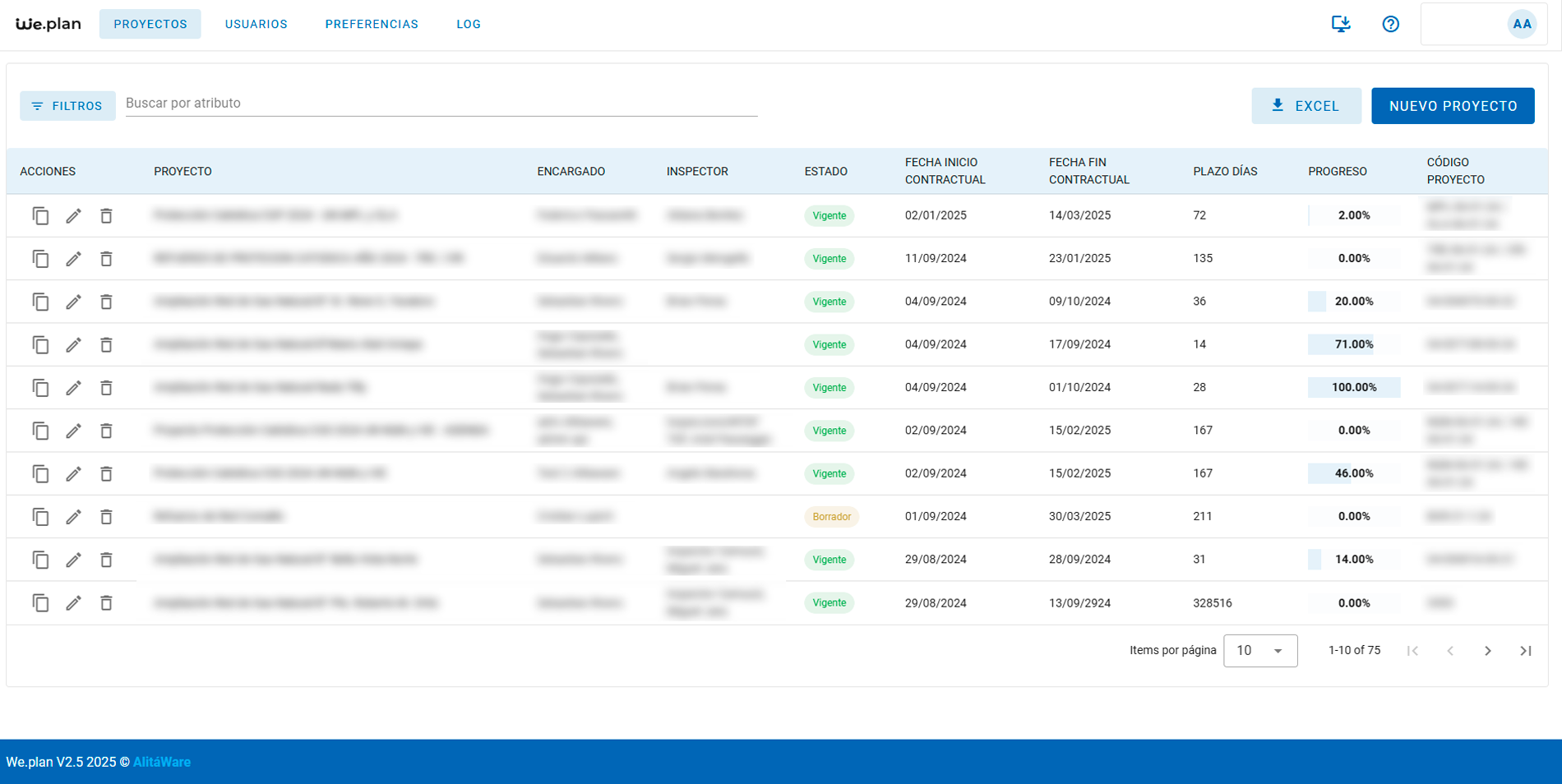The width and height of the screenshot is (1562, 784).
Task: Sort by the Progreso column header
Action: [1338, 172]
